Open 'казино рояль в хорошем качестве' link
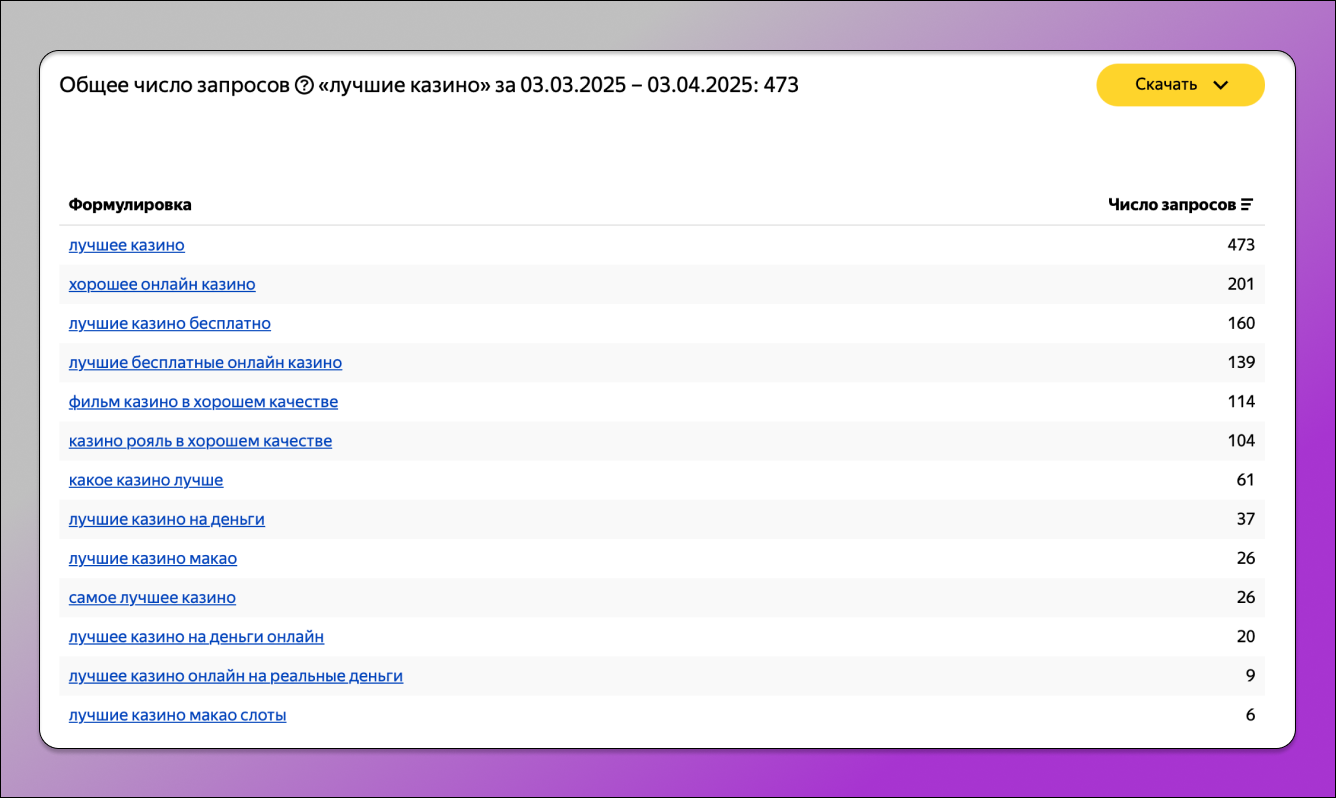This screenshot has height=798, width=1336. pos(200,441)
